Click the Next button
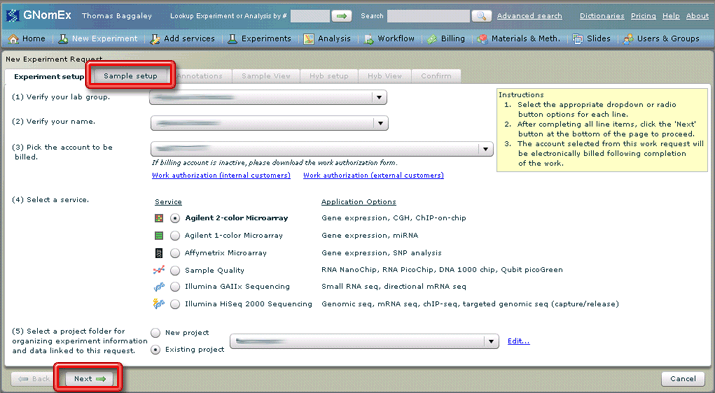This screenshot has width=715, height=393. [89, 379]
